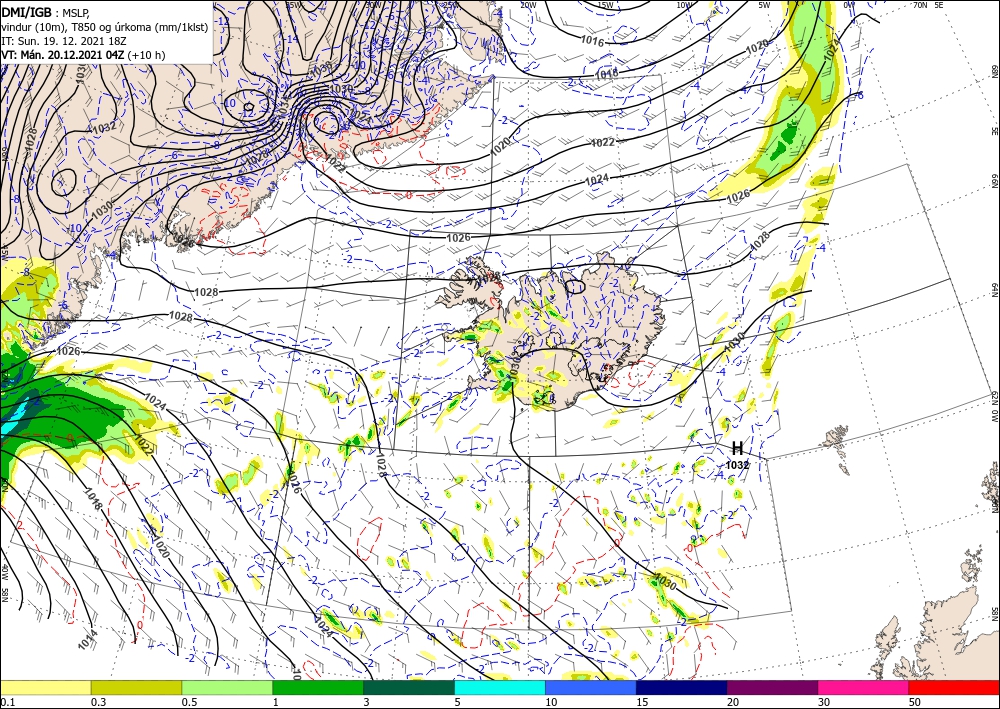
Task: Pick the blue 10–15 legend swatch
Action: tap(591, 687)
